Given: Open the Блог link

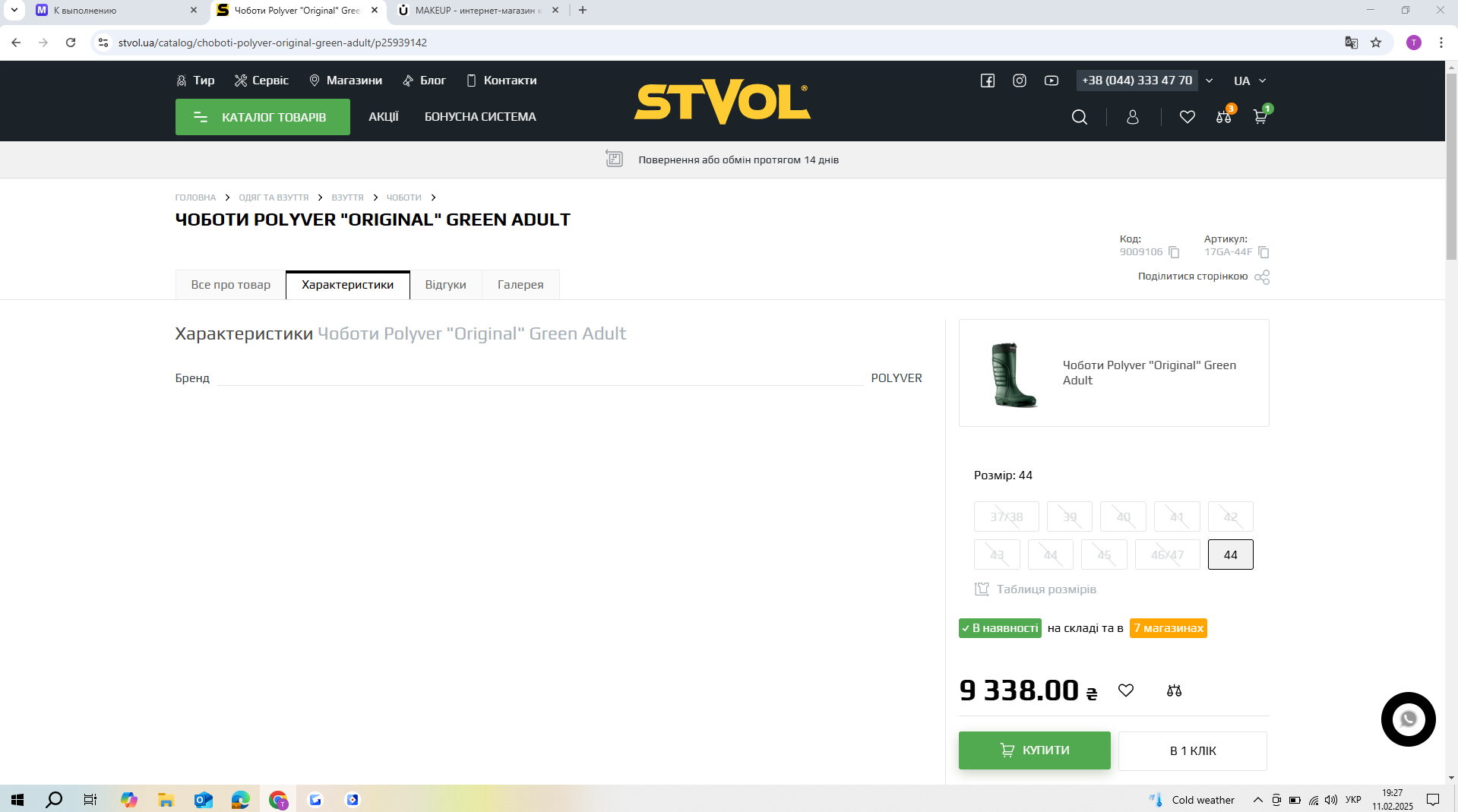Looking at the screenshot, I should coord(424,81).
